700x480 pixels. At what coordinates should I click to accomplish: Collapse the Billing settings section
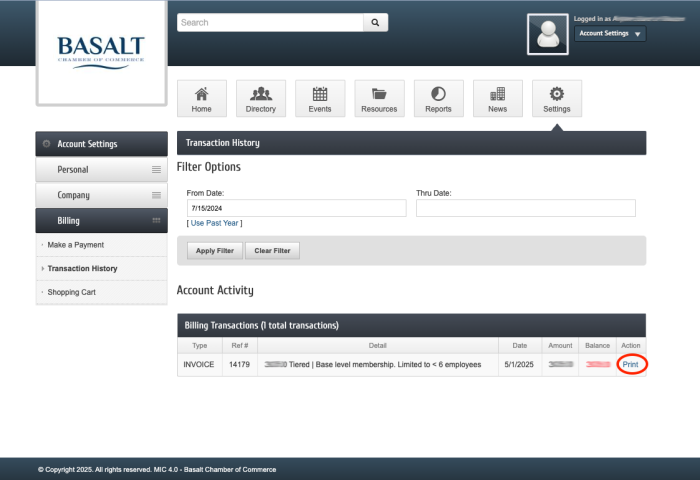pos(101,221)
